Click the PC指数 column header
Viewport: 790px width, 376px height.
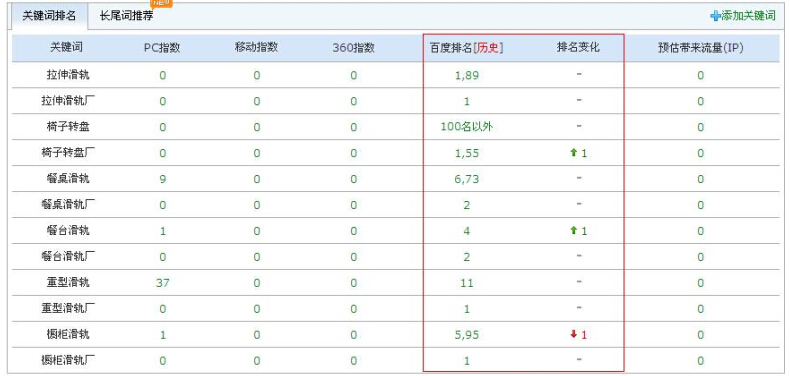pos(162,48)
